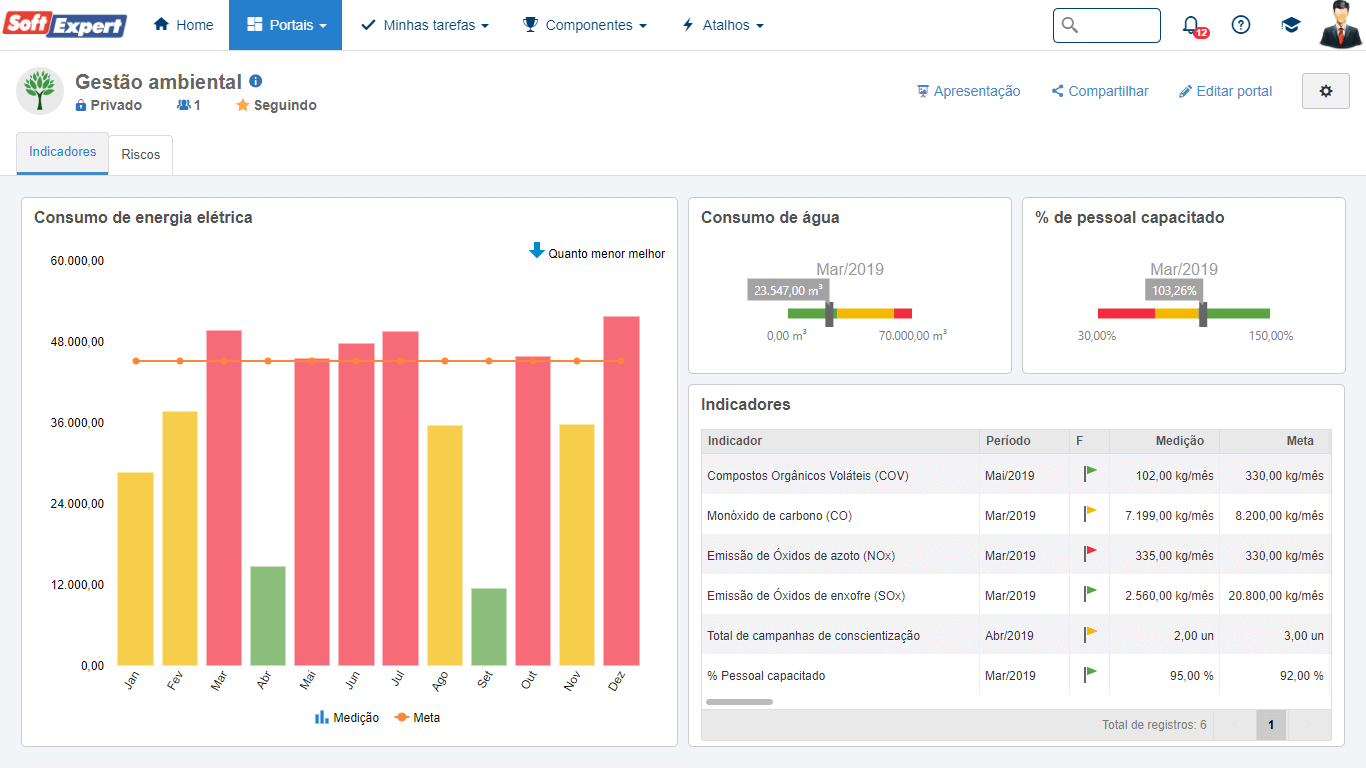Open the notifications bell icon
Viewport: 1366px width, 768px height.
(1191, 25)
